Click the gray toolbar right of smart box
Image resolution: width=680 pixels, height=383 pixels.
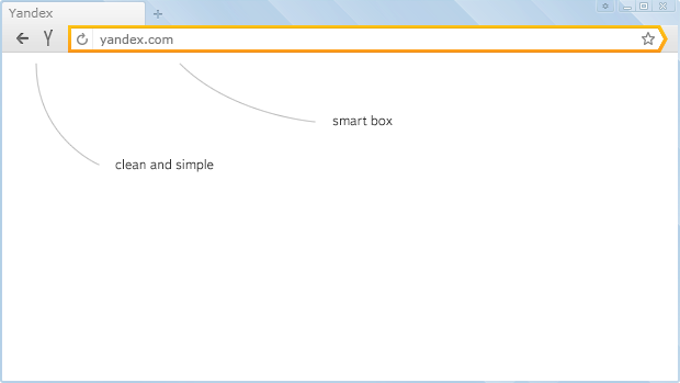coord(673,39)
